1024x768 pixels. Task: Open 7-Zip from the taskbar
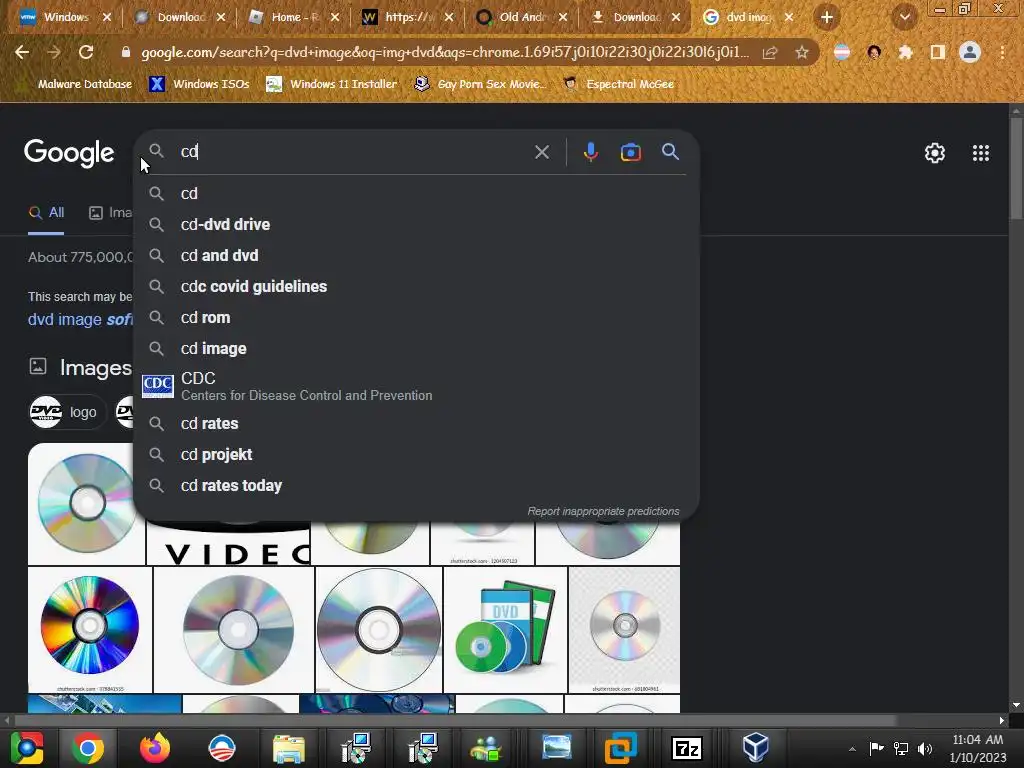pyautogui.click(x=687, y=748)
